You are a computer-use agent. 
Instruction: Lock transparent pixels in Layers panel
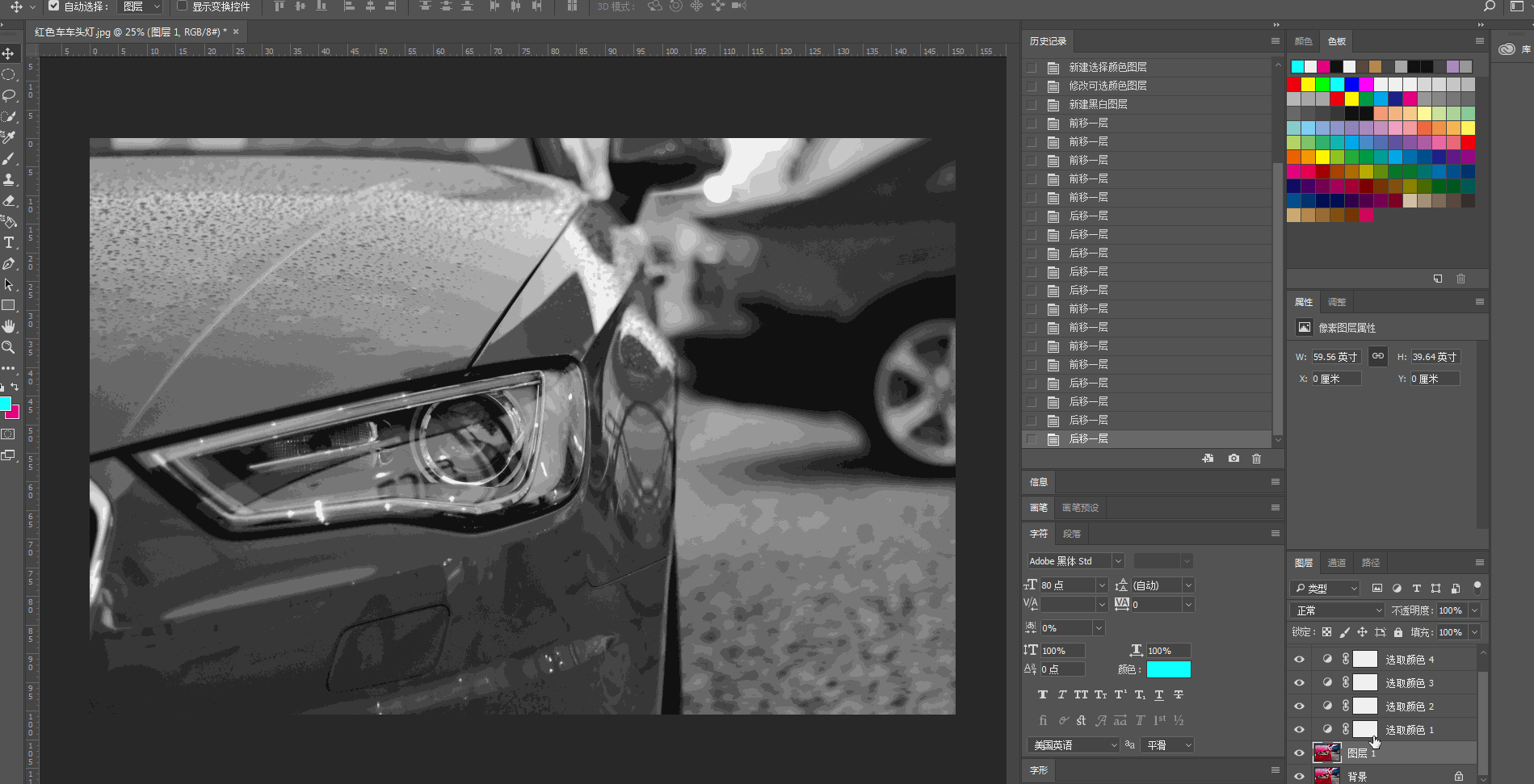tap(1326, 632)
